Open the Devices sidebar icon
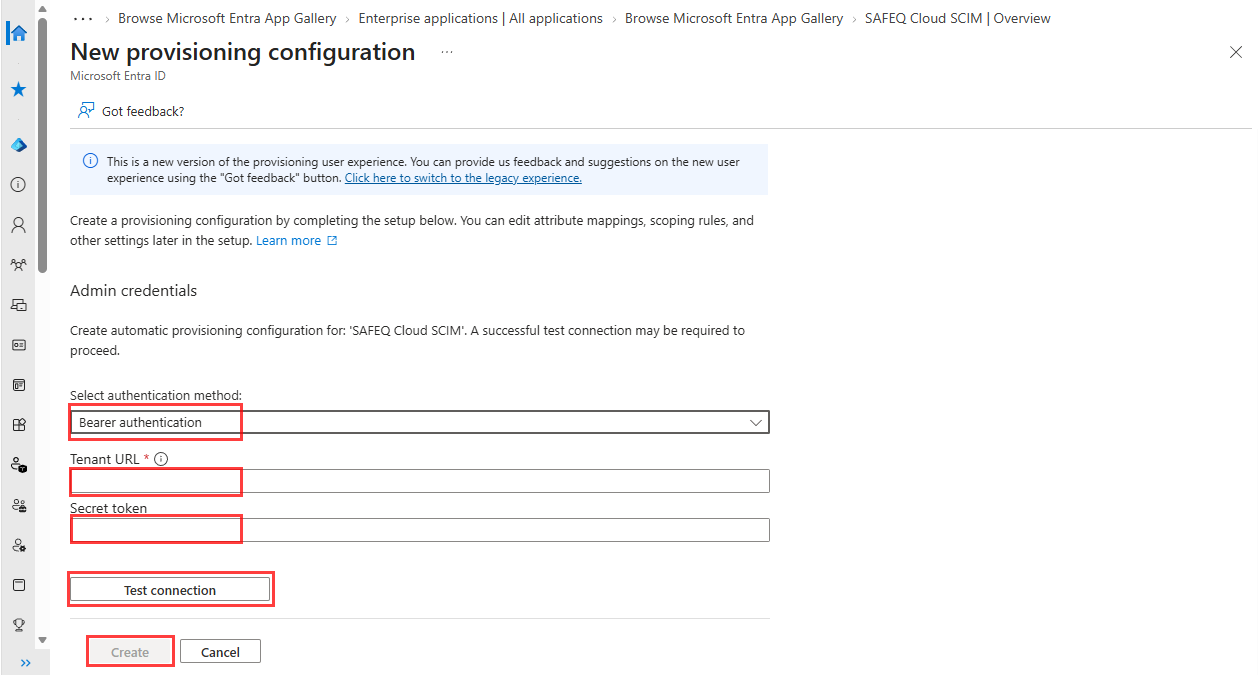 coord(18,305)
